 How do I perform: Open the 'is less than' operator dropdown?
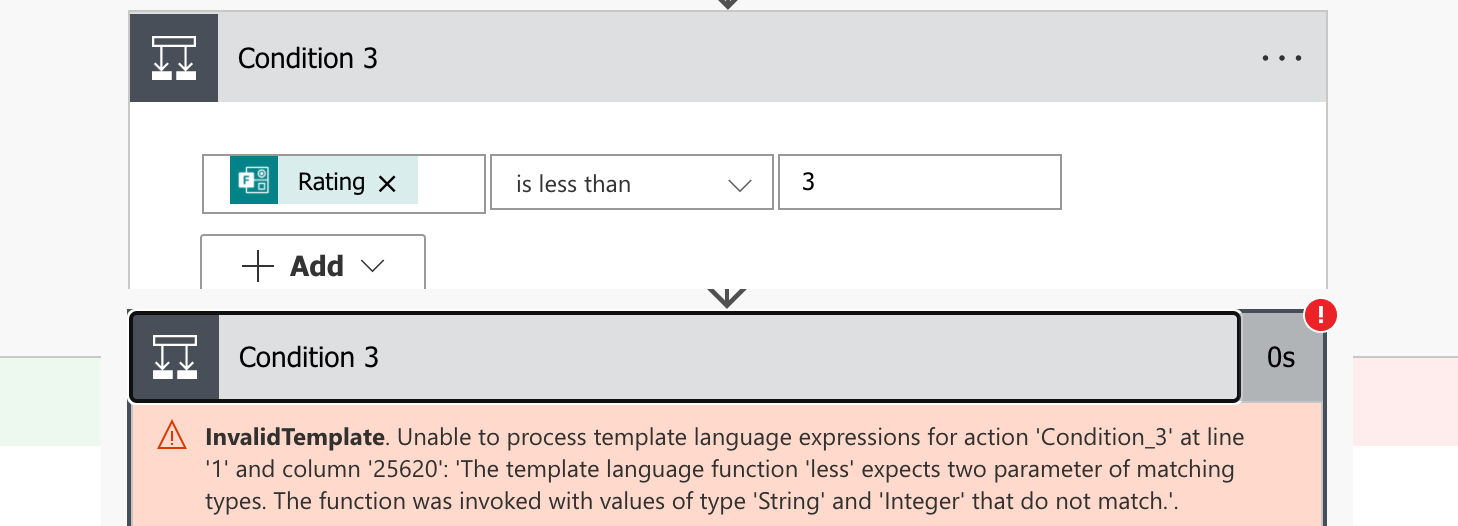click(632, 182)
